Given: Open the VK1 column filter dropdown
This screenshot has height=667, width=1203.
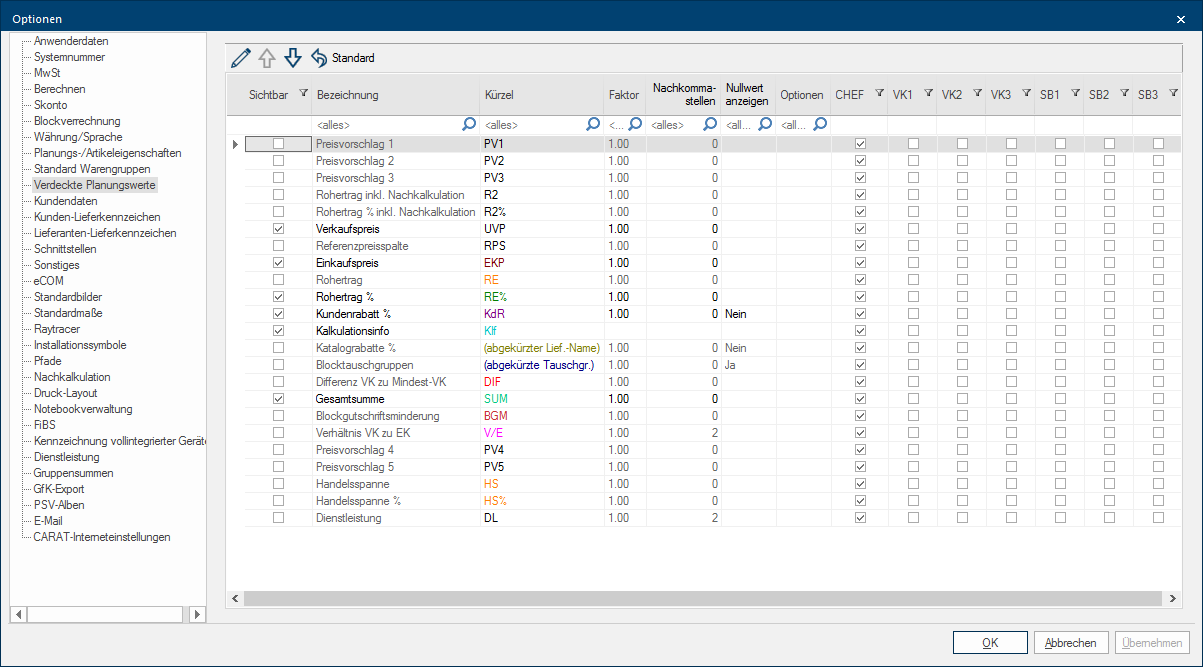Looking at the screenshot, I should pyautogui.click(x=928, y=93).
